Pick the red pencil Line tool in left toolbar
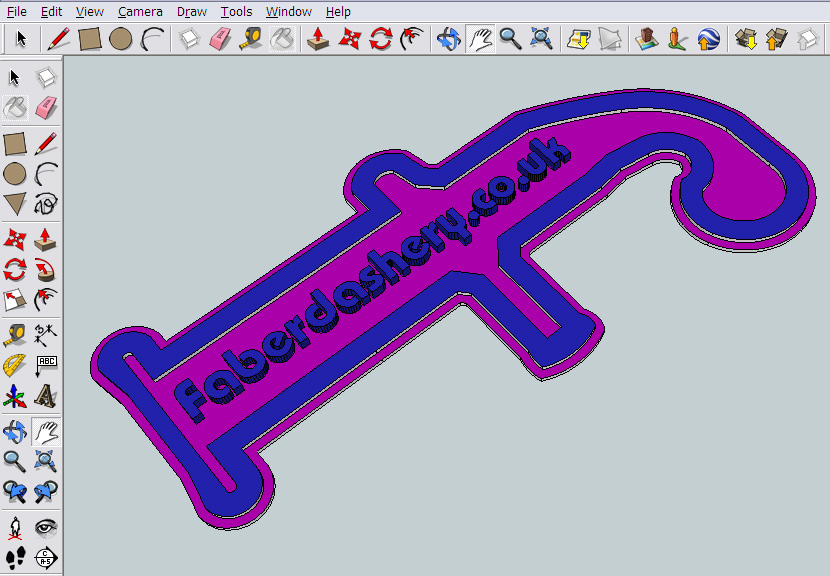830x576 pixels. [x=46, y=143]
